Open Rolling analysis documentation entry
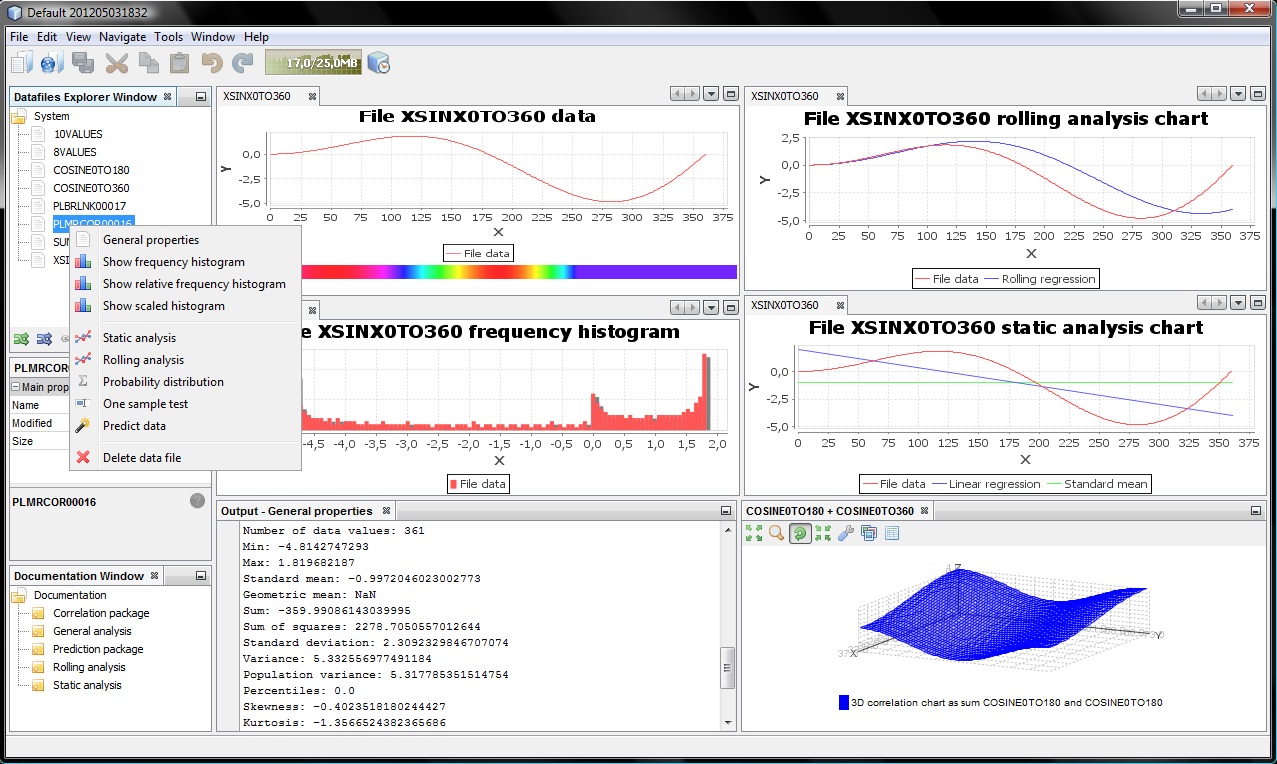The width and height of the screenshot is (1277, 764). 89,667
